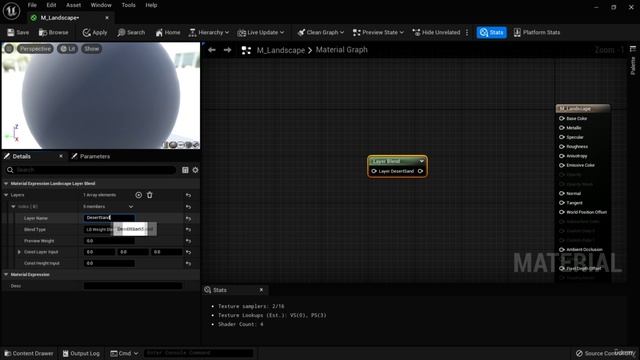The image size is (640, 360).
Task: Click the Layer DesertSand input pin
Action: click(x=374, y=171)
